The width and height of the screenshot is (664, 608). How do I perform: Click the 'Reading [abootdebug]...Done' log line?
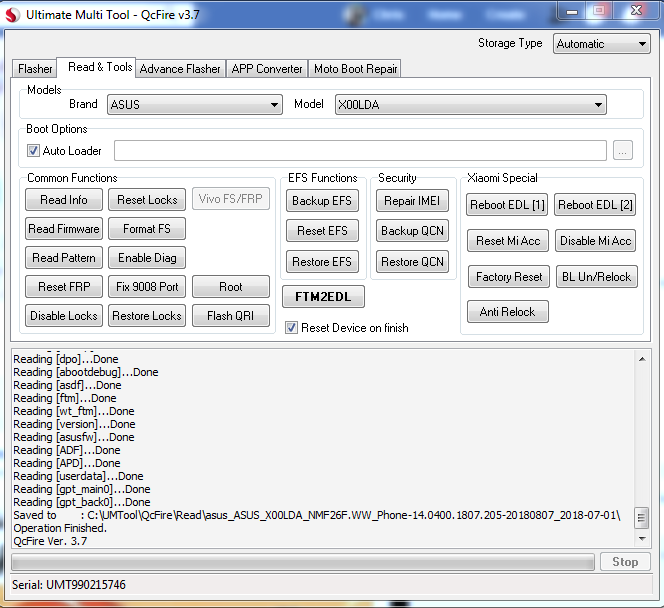pyautogui.click(x=86, y=372)
